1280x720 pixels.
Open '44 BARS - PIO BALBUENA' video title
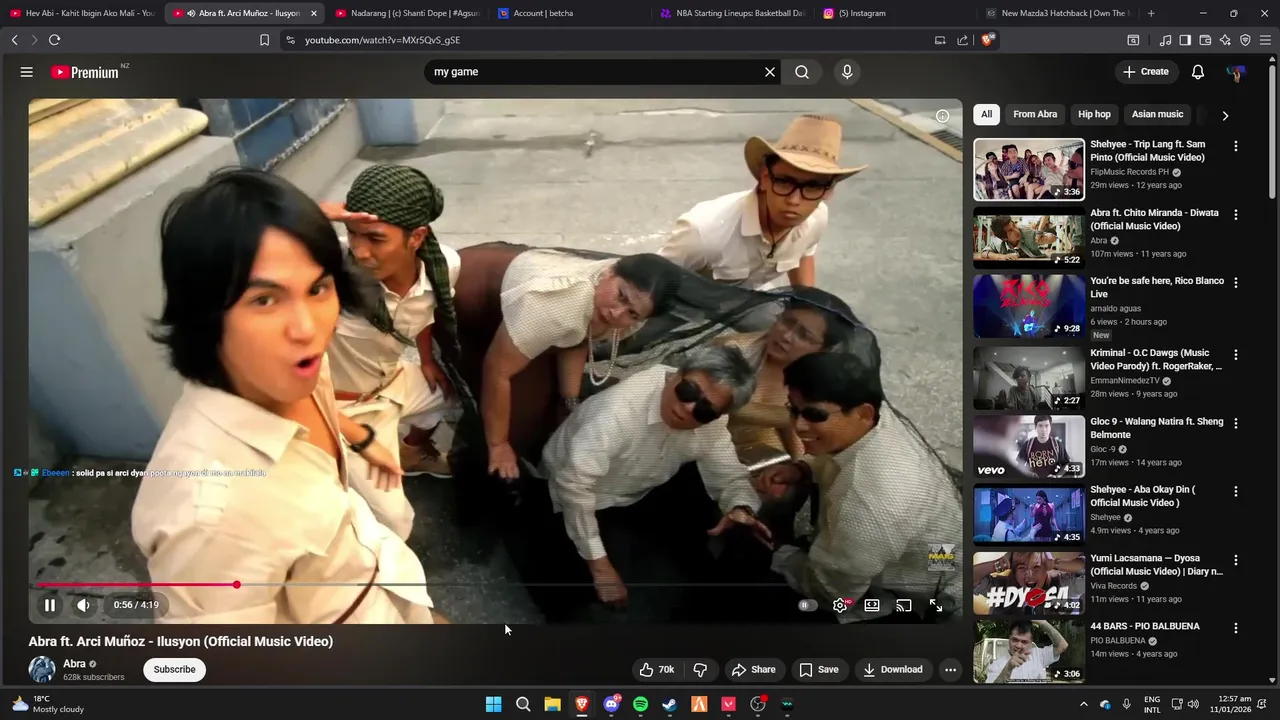tap(1145, 626)
